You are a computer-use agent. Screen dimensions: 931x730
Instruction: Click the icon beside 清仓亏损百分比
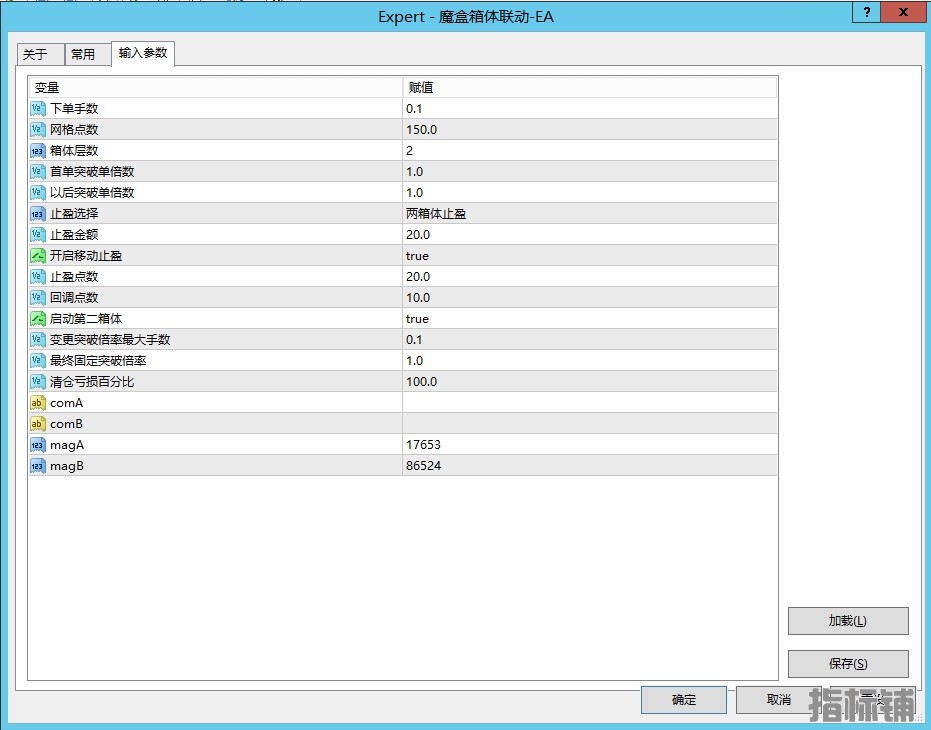pyautogui.click(x=37, y=382)
